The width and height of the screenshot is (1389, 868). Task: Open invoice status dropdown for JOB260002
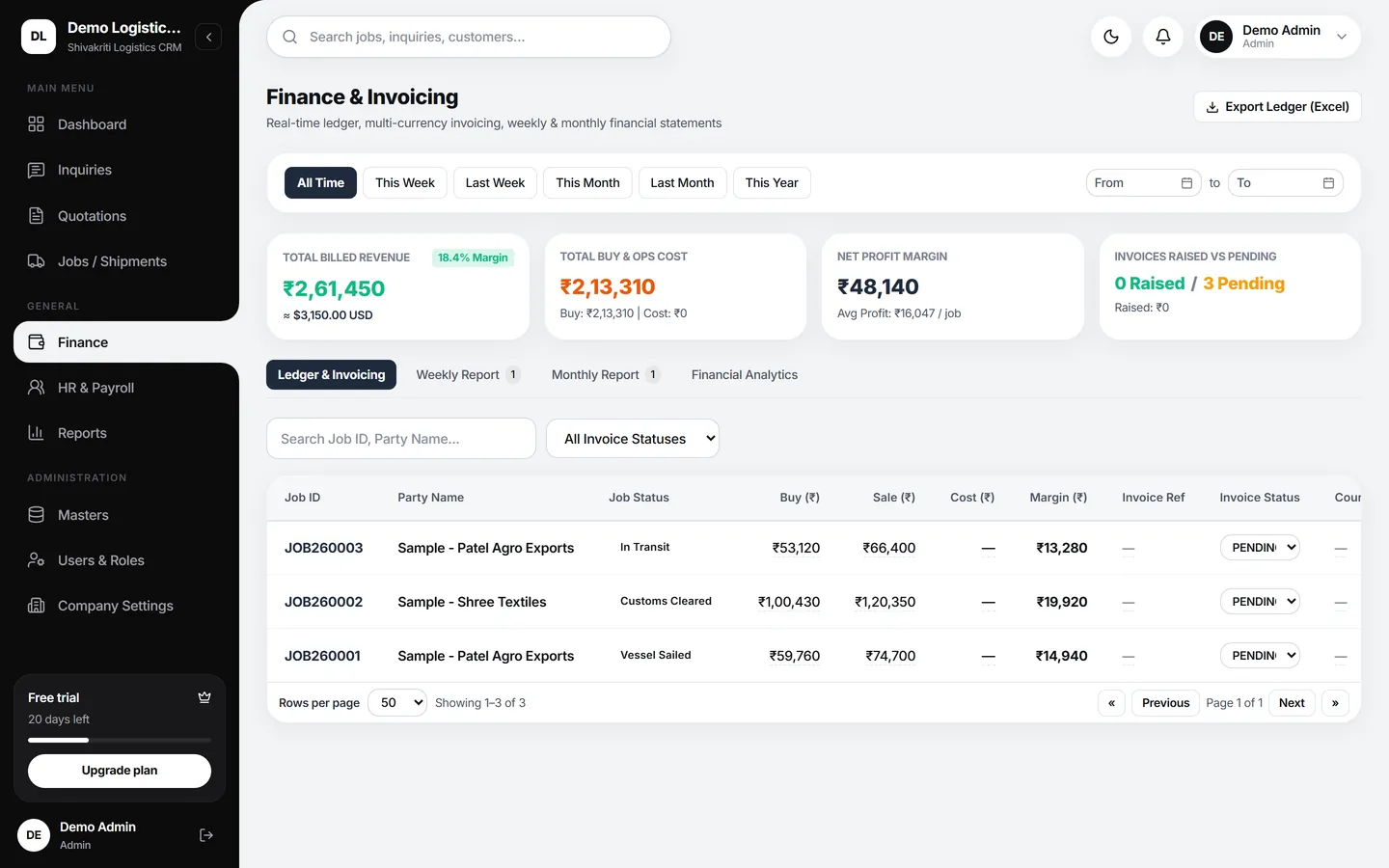[x=1260, y=602]
